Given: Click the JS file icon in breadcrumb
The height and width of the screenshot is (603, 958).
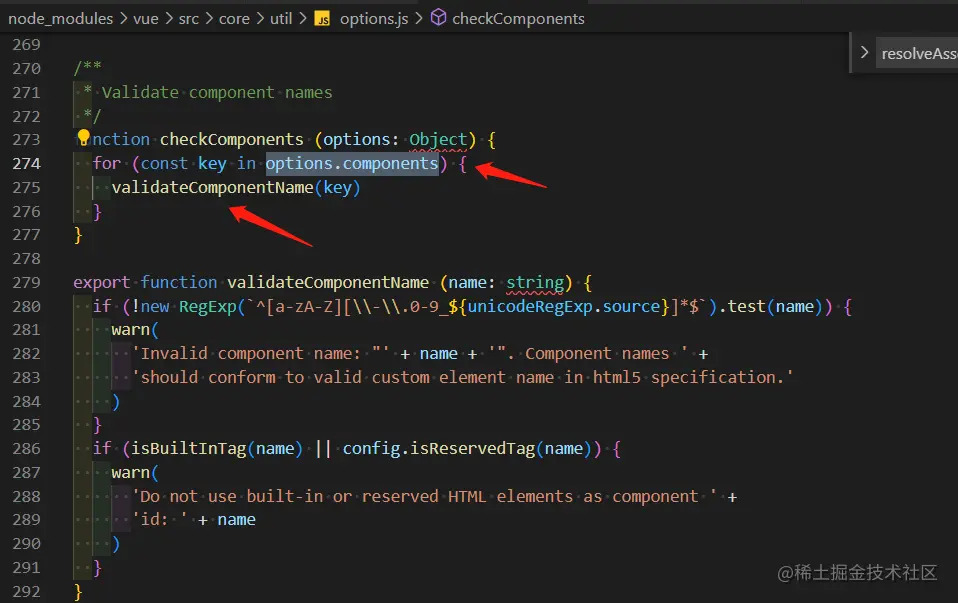Looking at the screenshot, I should pyautogui.click(x=322, y=19).
